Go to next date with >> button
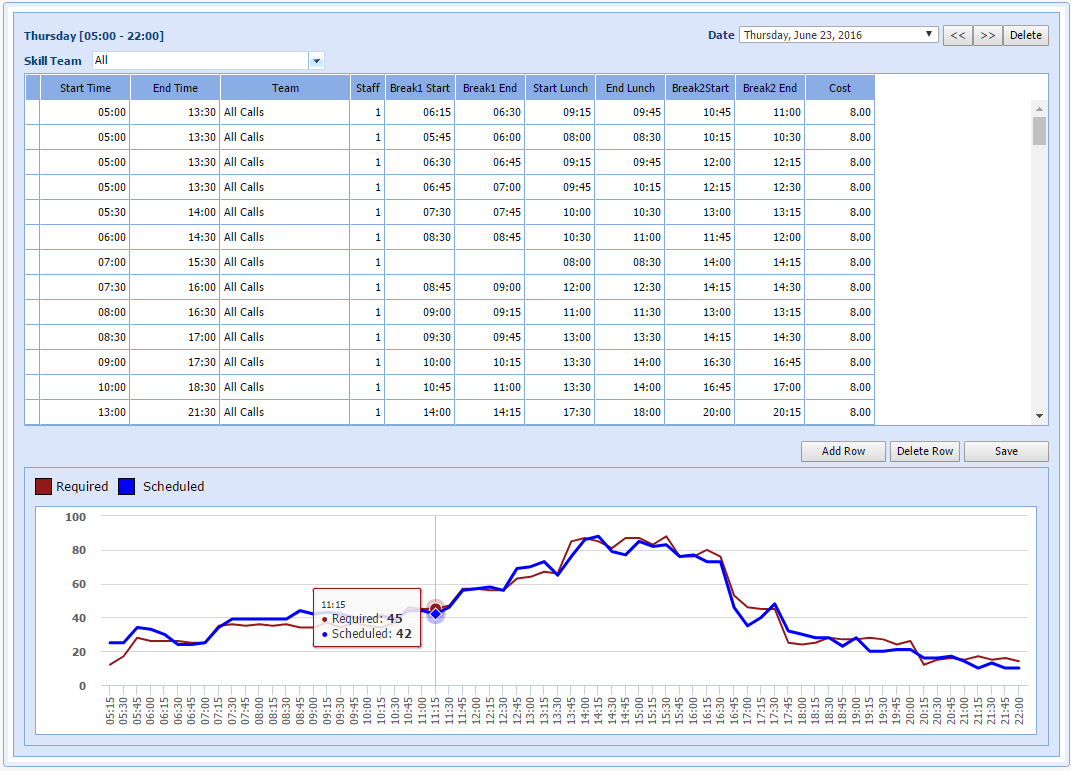1071x771 pixels. pyautogui.click(x=987, y=35)
